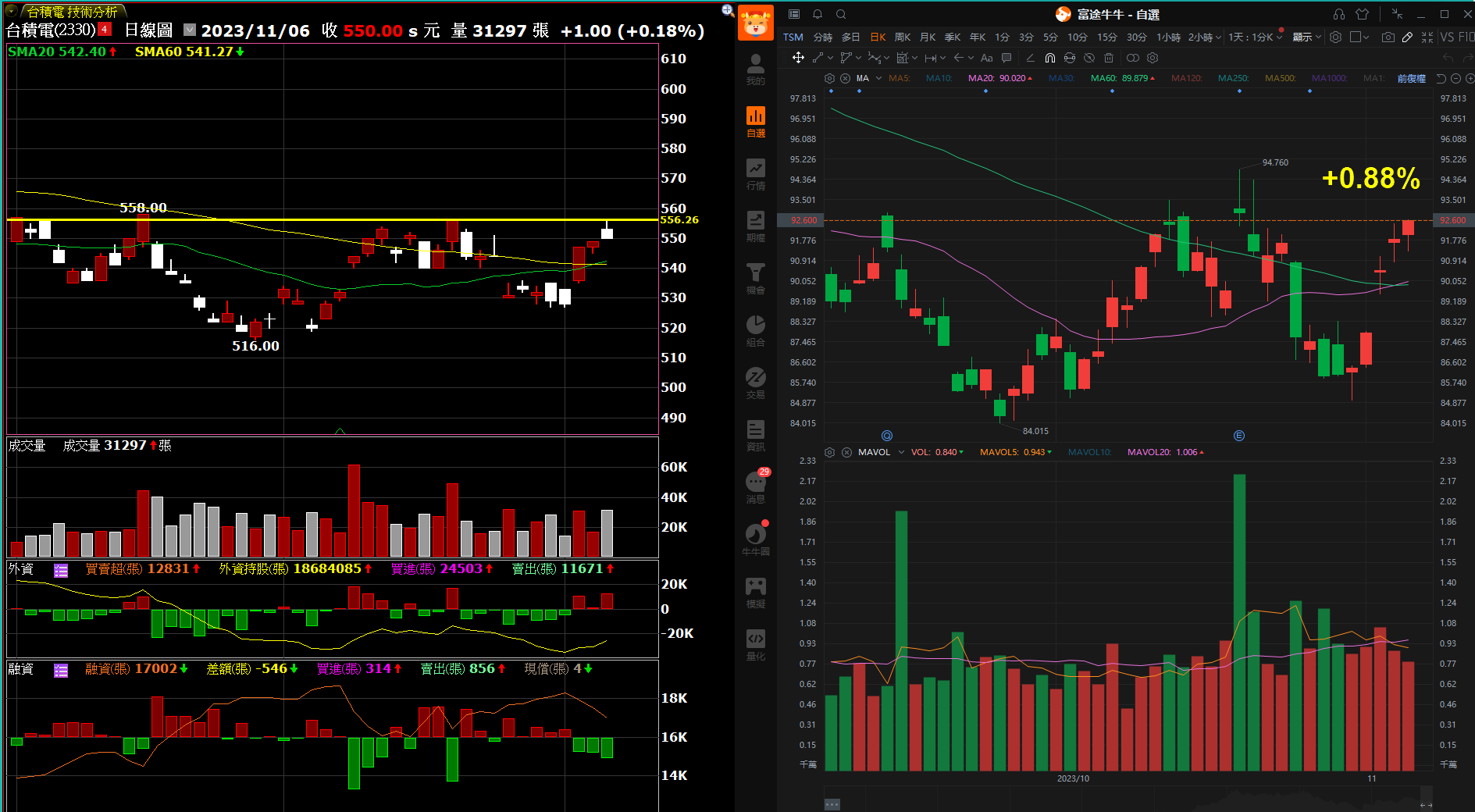Click the fullscreen expand icon in timeframe bar

1427,37
